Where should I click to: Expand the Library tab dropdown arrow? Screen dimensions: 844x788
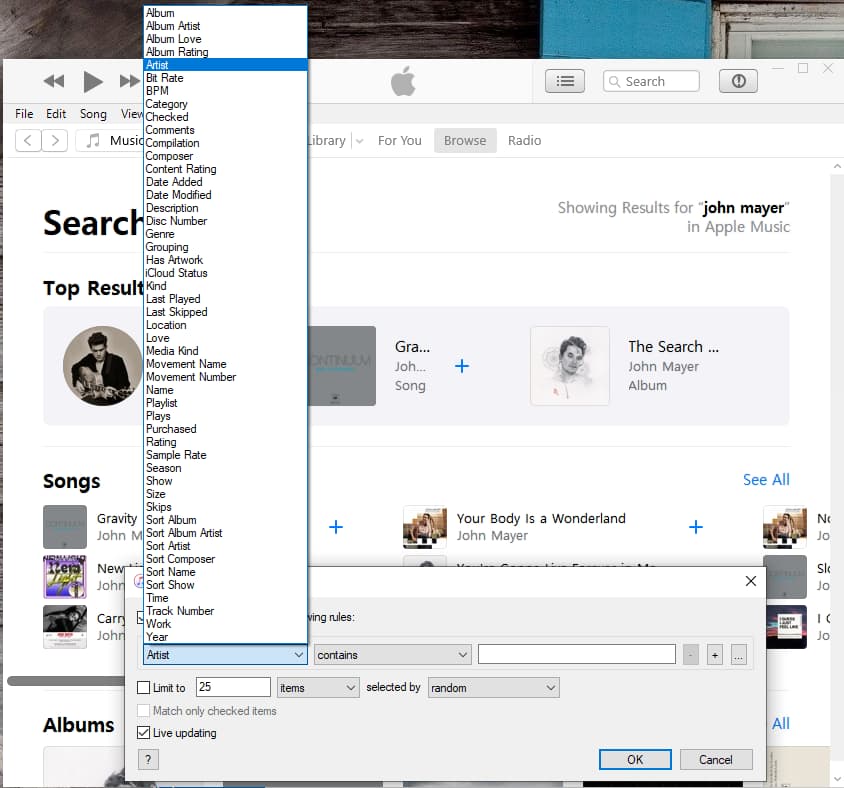tap(360, 141)
